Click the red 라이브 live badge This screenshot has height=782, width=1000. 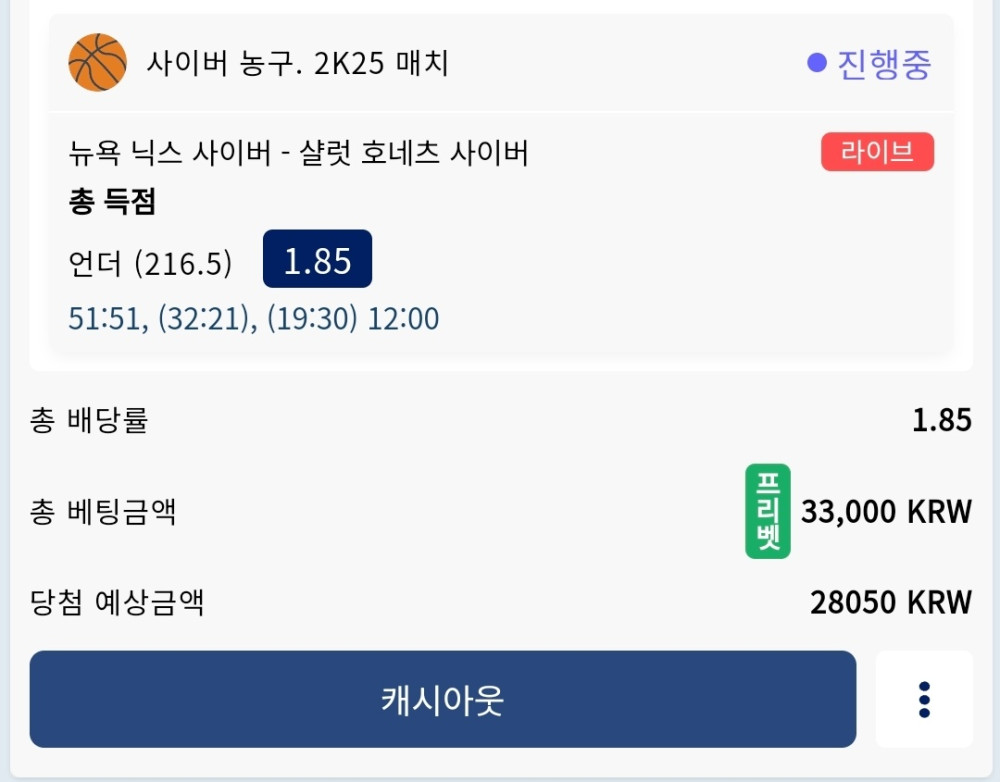(877, 152)
